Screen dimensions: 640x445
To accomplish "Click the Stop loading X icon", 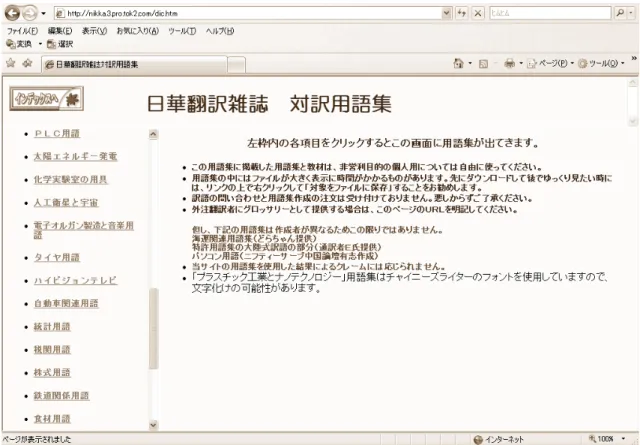I will [478, 13].
